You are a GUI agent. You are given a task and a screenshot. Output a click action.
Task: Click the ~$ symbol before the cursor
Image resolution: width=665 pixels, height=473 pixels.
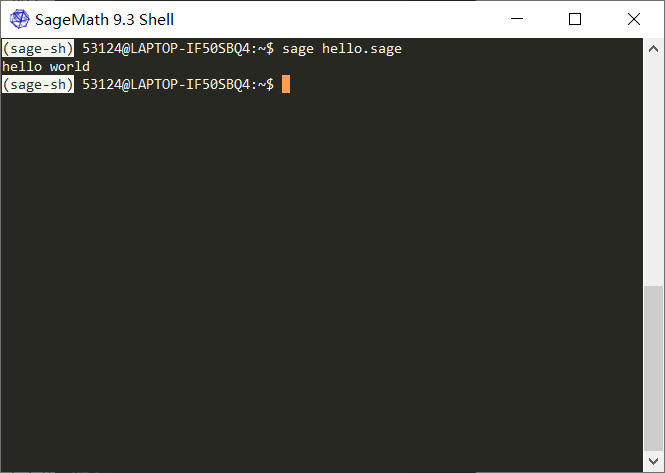click(266, 84)
